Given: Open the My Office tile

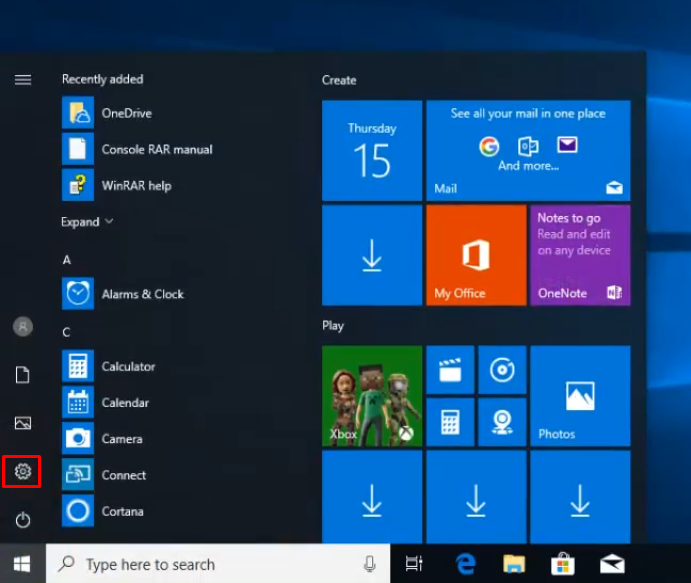Looking at the screenshot, I should [476, 255].
